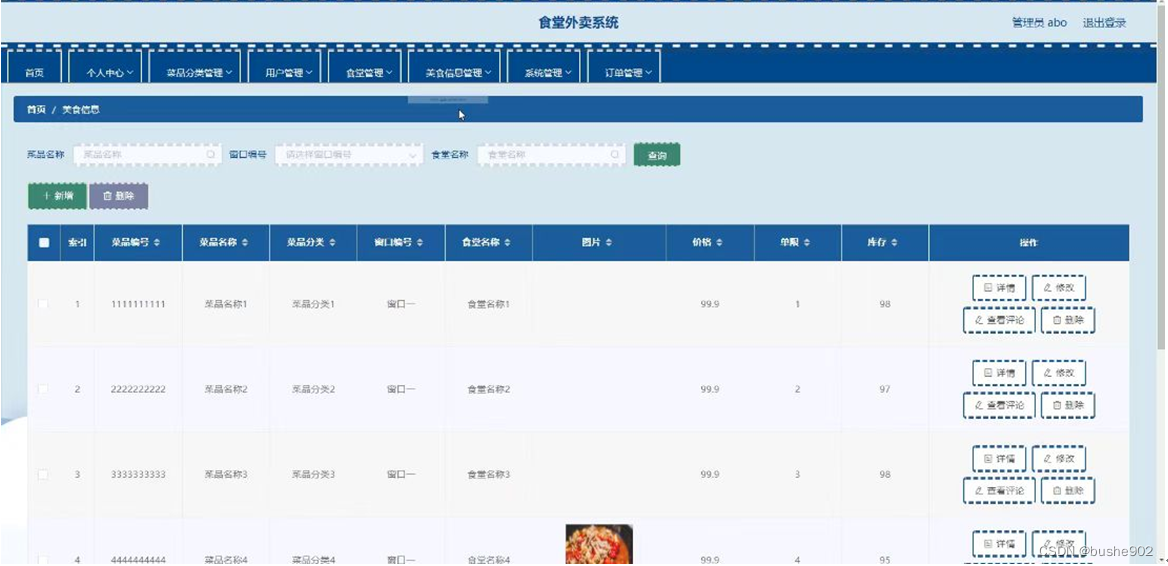Toggle the select-all header checkbox
Screen dimensions: 1168x566
[44, 243]
